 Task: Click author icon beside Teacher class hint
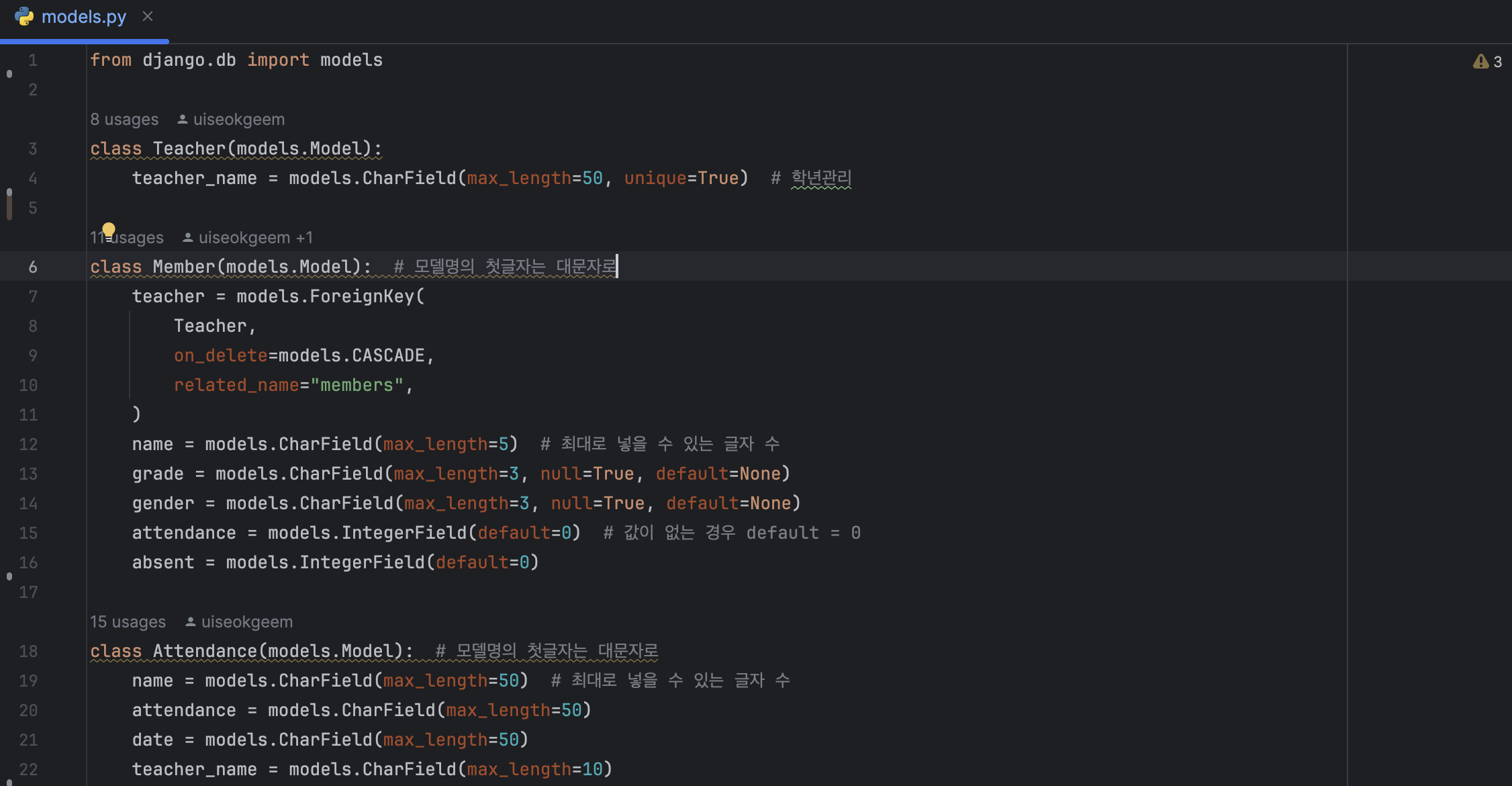coord(182,120)
